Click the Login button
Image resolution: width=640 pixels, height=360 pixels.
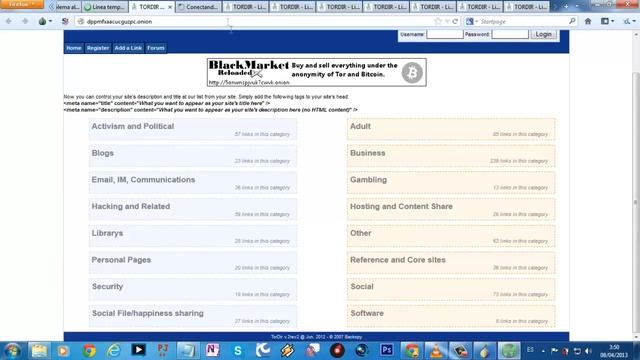(x=543, y=34)
